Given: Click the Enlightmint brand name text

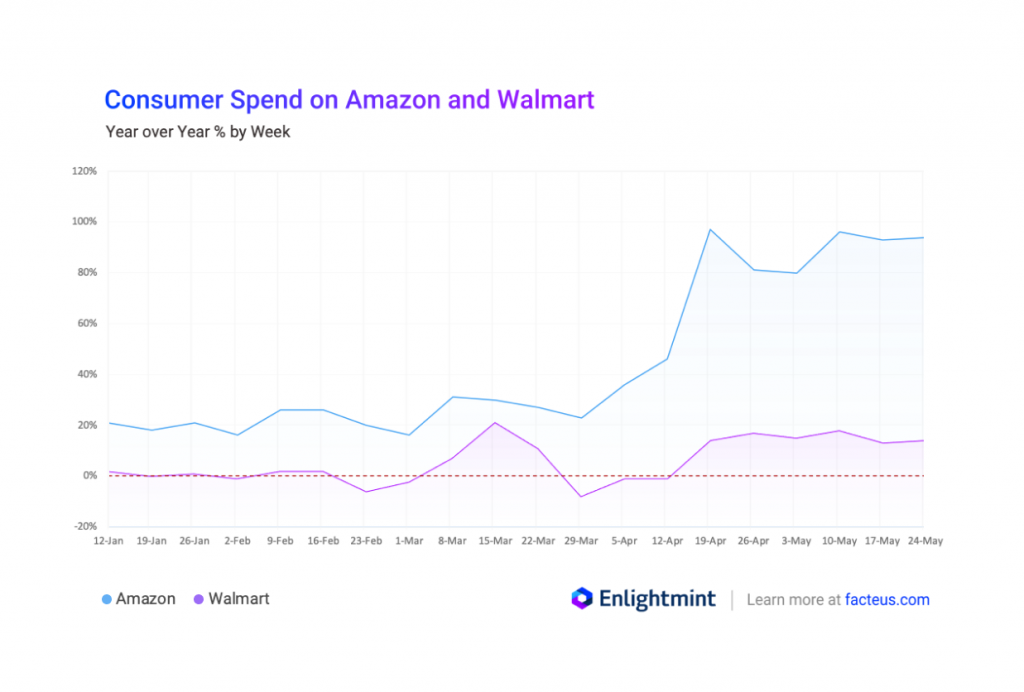Looking at the screenshot, I should [657, 599].
